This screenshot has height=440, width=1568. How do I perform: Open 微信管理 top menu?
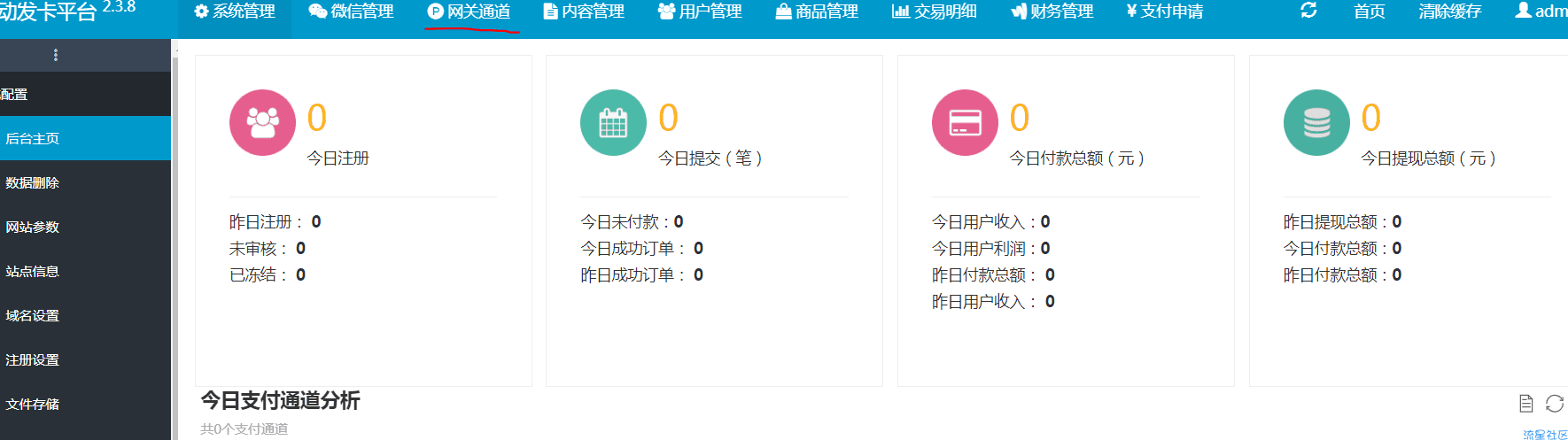click(351, 12)
